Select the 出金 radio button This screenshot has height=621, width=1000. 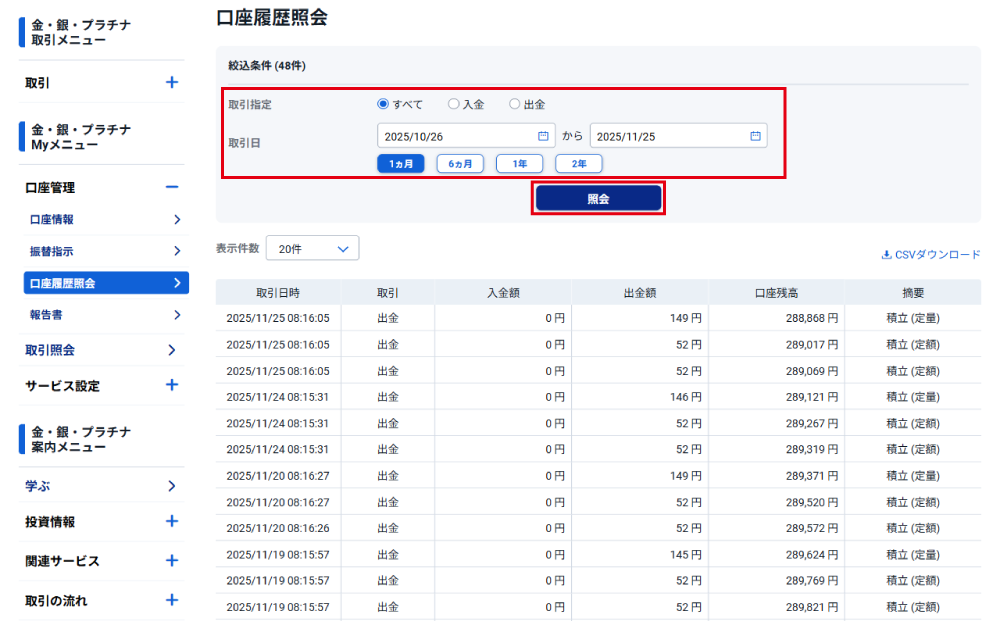pos(514,104)
